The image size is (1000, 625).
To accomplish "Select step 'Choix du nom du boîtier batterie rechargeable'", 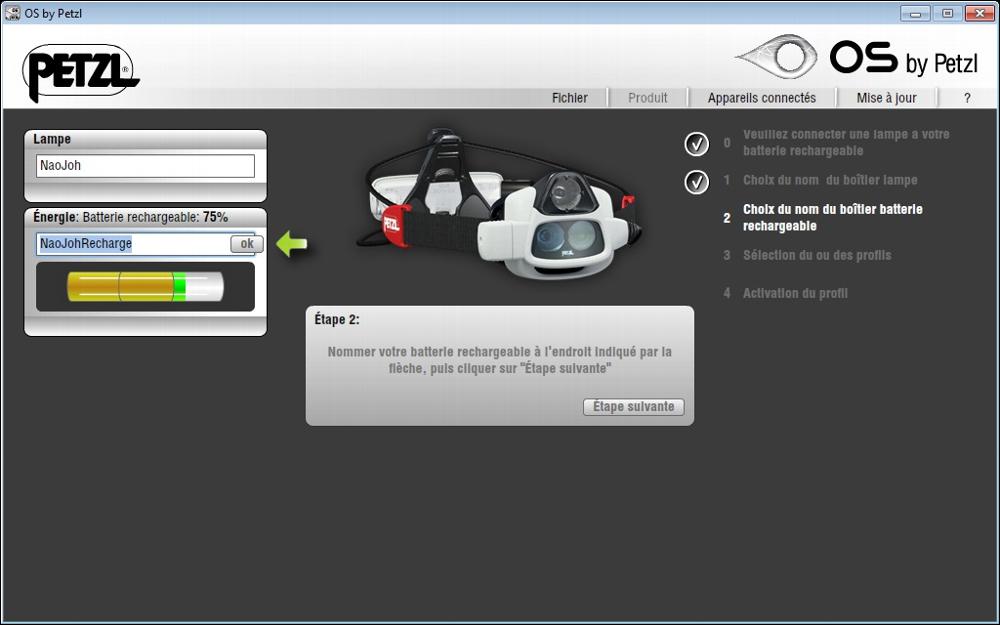I will pyautogui.click(x=832, y=217).
